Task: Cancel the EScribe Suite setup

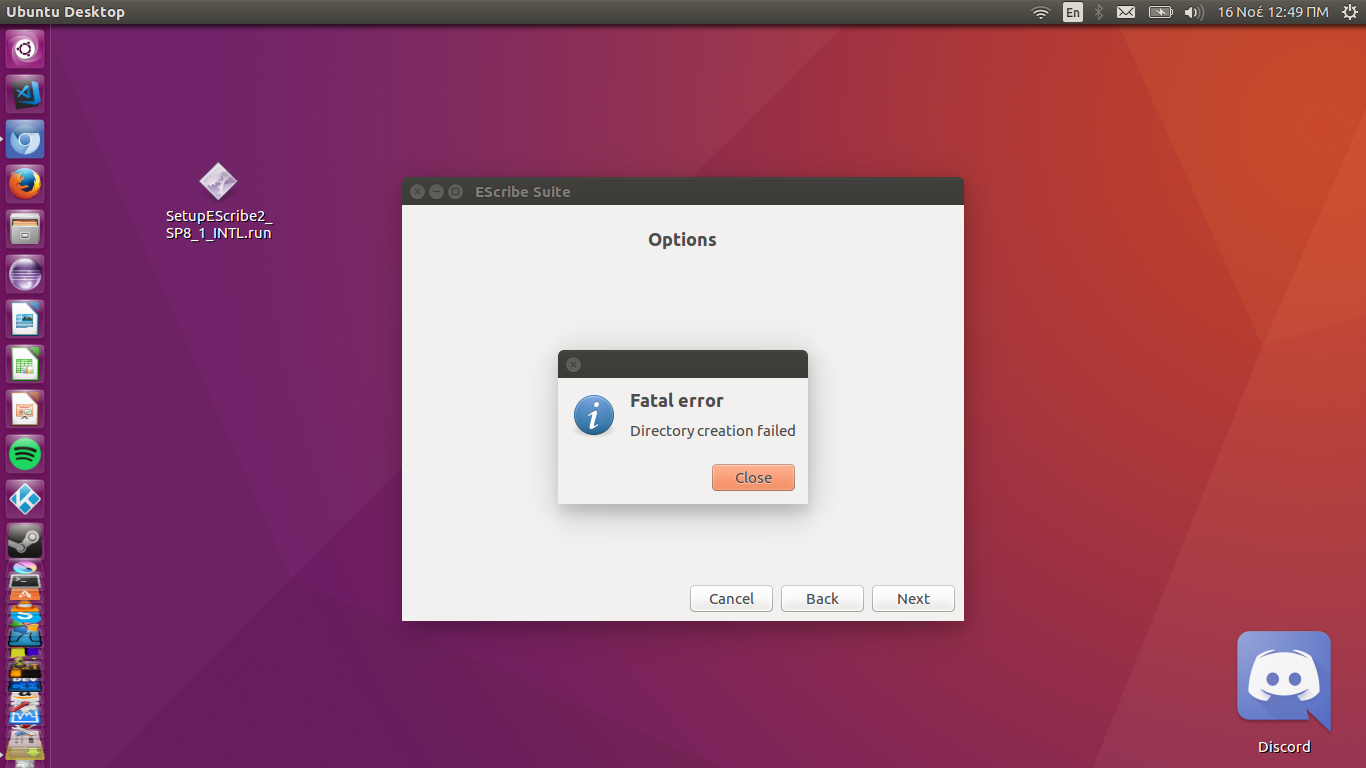Action: 731,598
